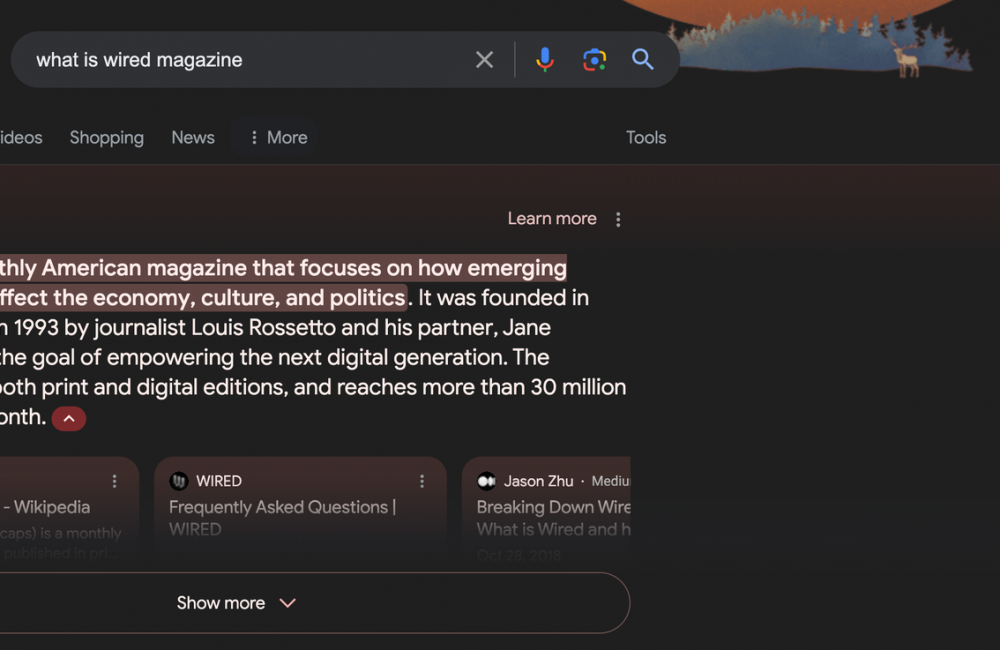Open three-dot menu on the WIRED card
This screenshot has height=650, width=1000.
pyautogui.click(x=422, y=482)
